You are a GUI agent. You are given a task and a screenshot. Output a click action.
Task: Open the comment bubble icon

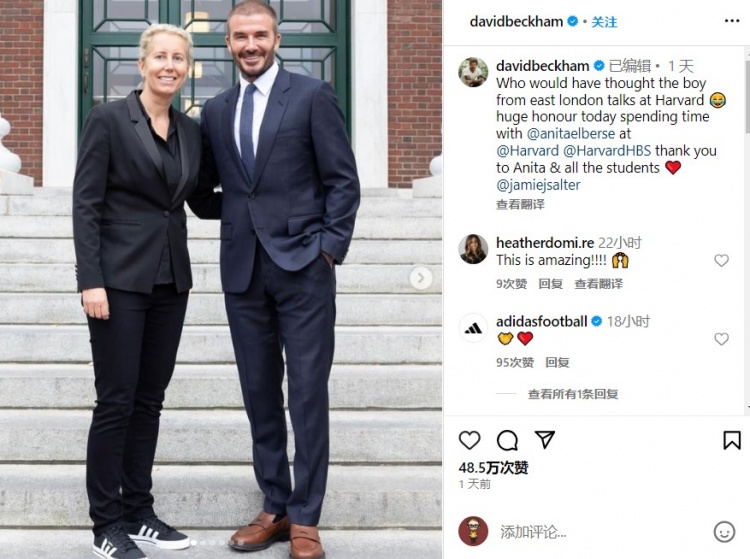(507, 440)
